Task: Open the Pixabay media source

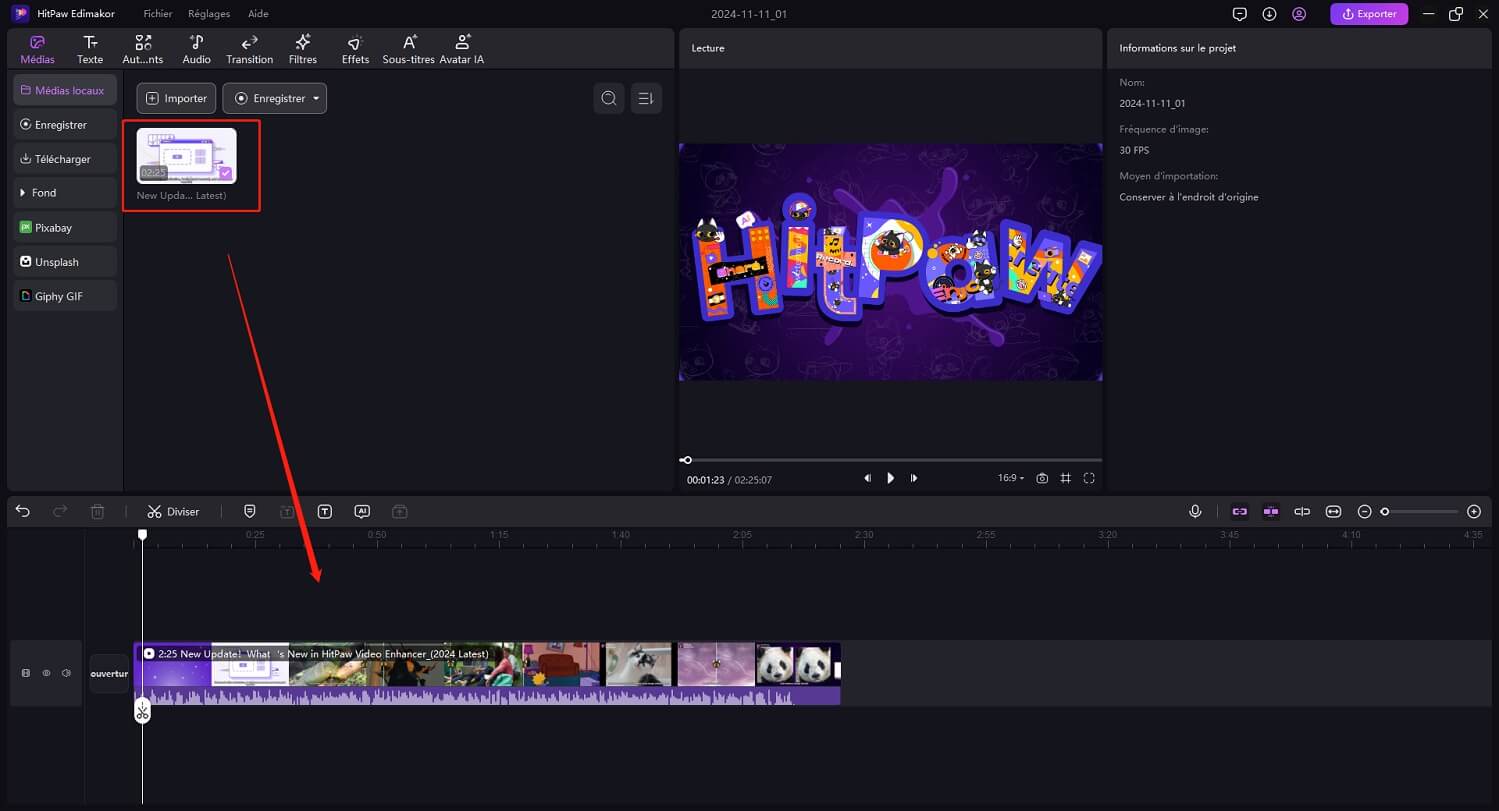Action: (65, 227)
